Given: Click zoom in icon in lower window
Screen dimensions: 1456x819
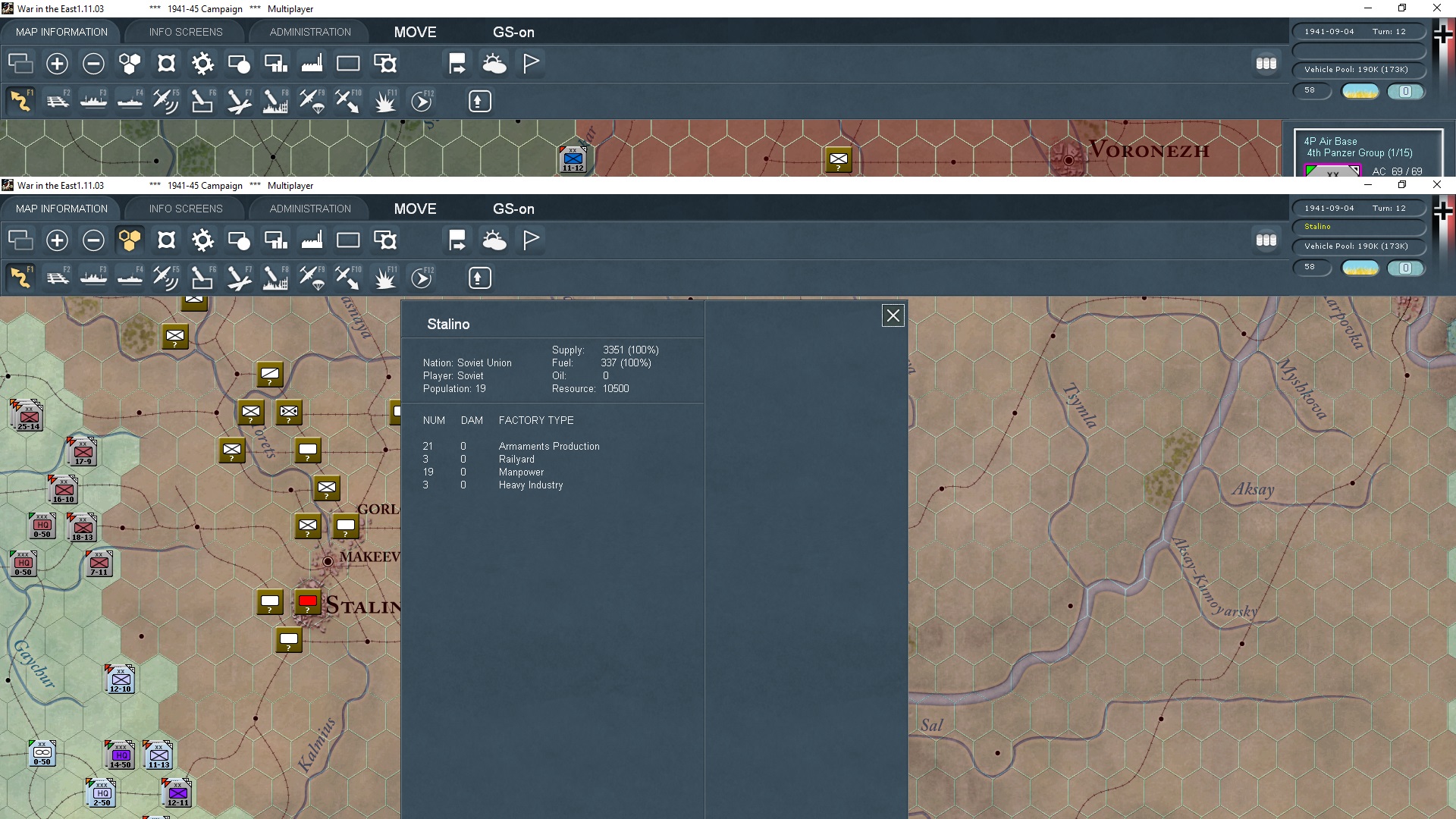Looking at the screenshot, I should tap(57, 240).
